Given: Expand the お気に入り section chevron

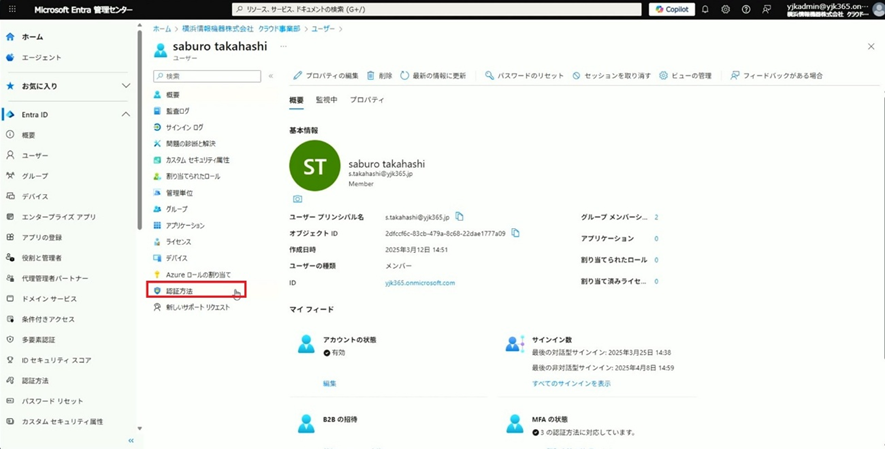Looking at the screenshot, I should pyautogui.click(x=126, y=86).
